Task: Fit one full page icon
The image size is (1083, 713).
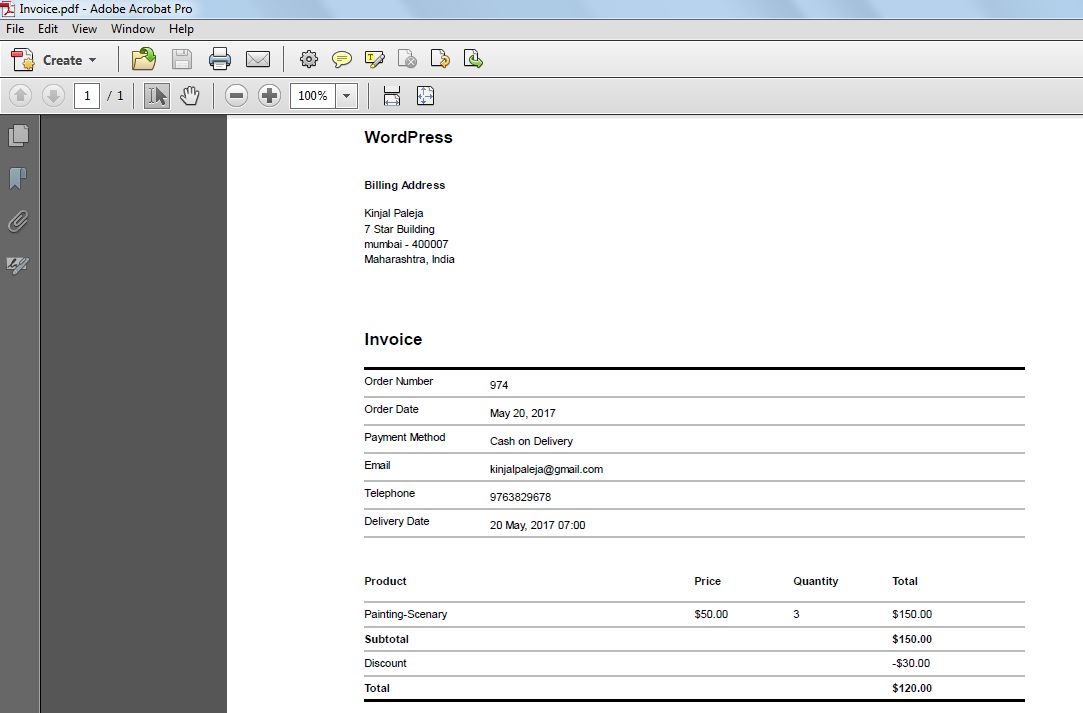Action: pyautogui.click(x=425, y=95)
